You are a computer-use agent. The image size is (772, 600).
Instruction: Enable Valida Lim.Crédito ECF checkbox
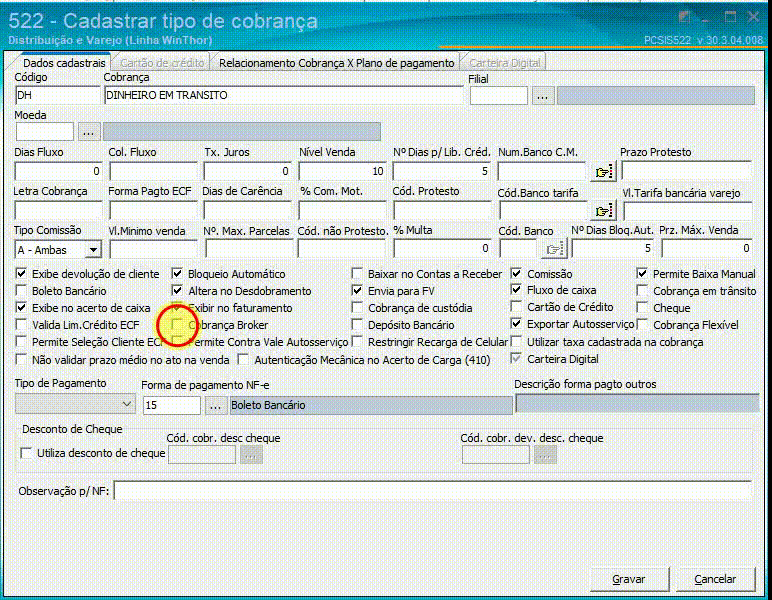[x=21, y=324]
